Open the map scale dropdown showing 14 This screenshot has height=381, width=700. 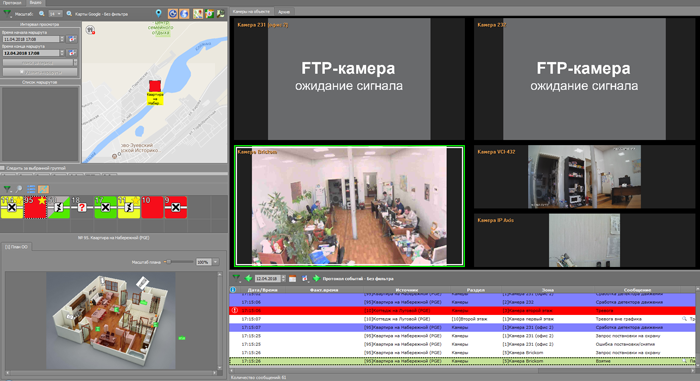pos(55,14)
